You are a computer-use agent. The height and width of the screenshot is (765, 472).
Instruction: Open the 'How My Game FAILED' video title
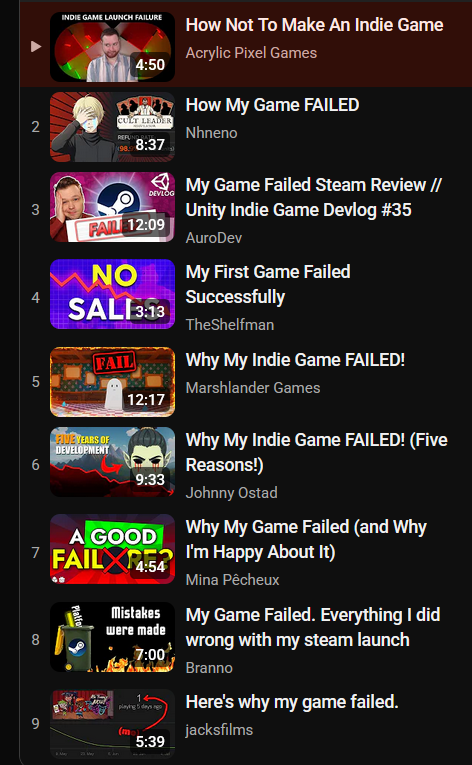[272, 105]
